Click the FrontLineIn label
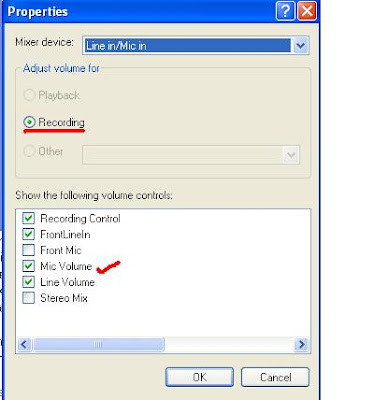The width and height of the screenshot is (374, 400). click(65, 234)
